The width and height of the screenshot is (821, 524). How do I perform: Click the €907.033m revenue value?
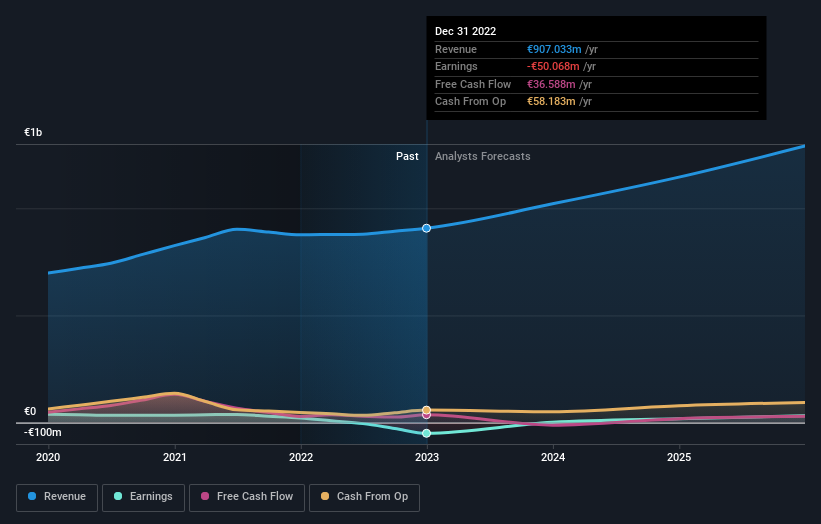[x=554, y=49]
